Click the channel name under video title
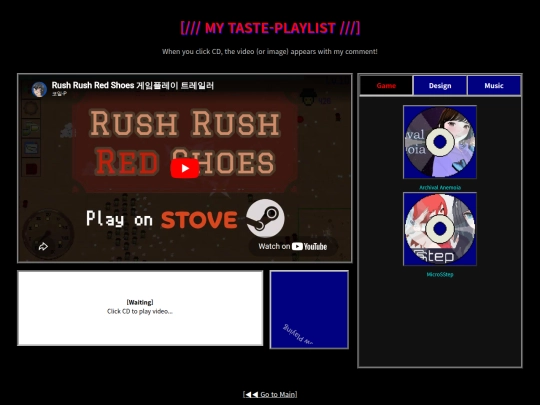Screen dimensions: 540x405 pyautogui.click(x=59, y=94)
